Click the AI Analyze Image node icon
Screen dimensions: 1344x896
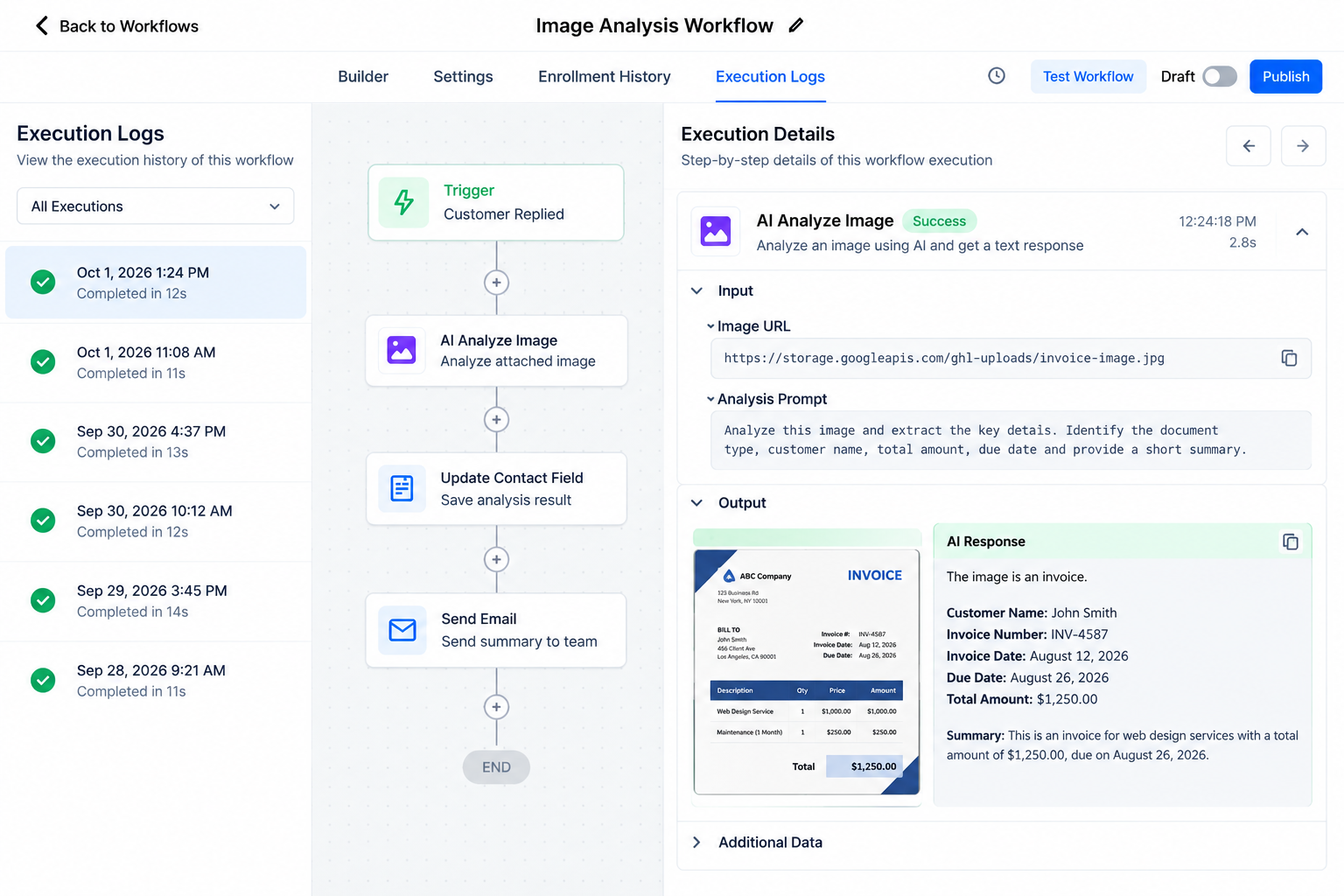pyautogui.click(x=402, y=350)
